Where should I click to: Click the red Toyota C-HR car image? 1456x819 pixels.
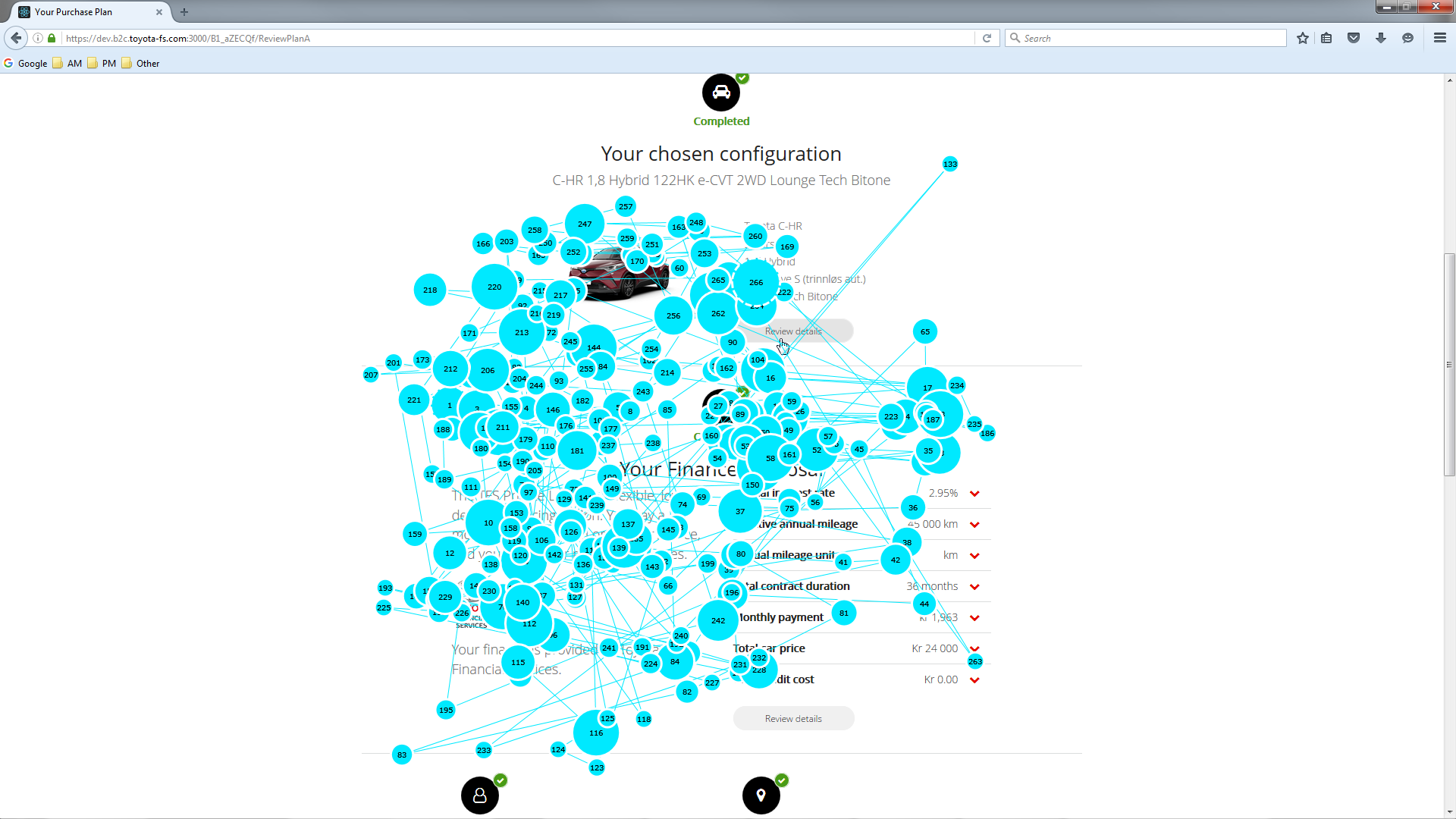618,273
